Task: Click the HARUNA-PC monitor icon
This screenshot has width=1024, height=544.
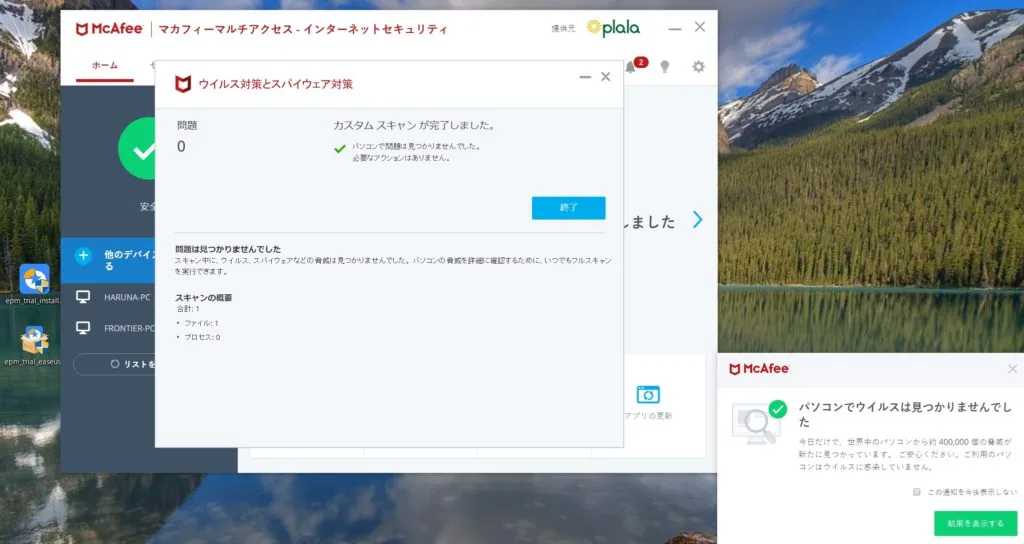Action: (83, 297)
